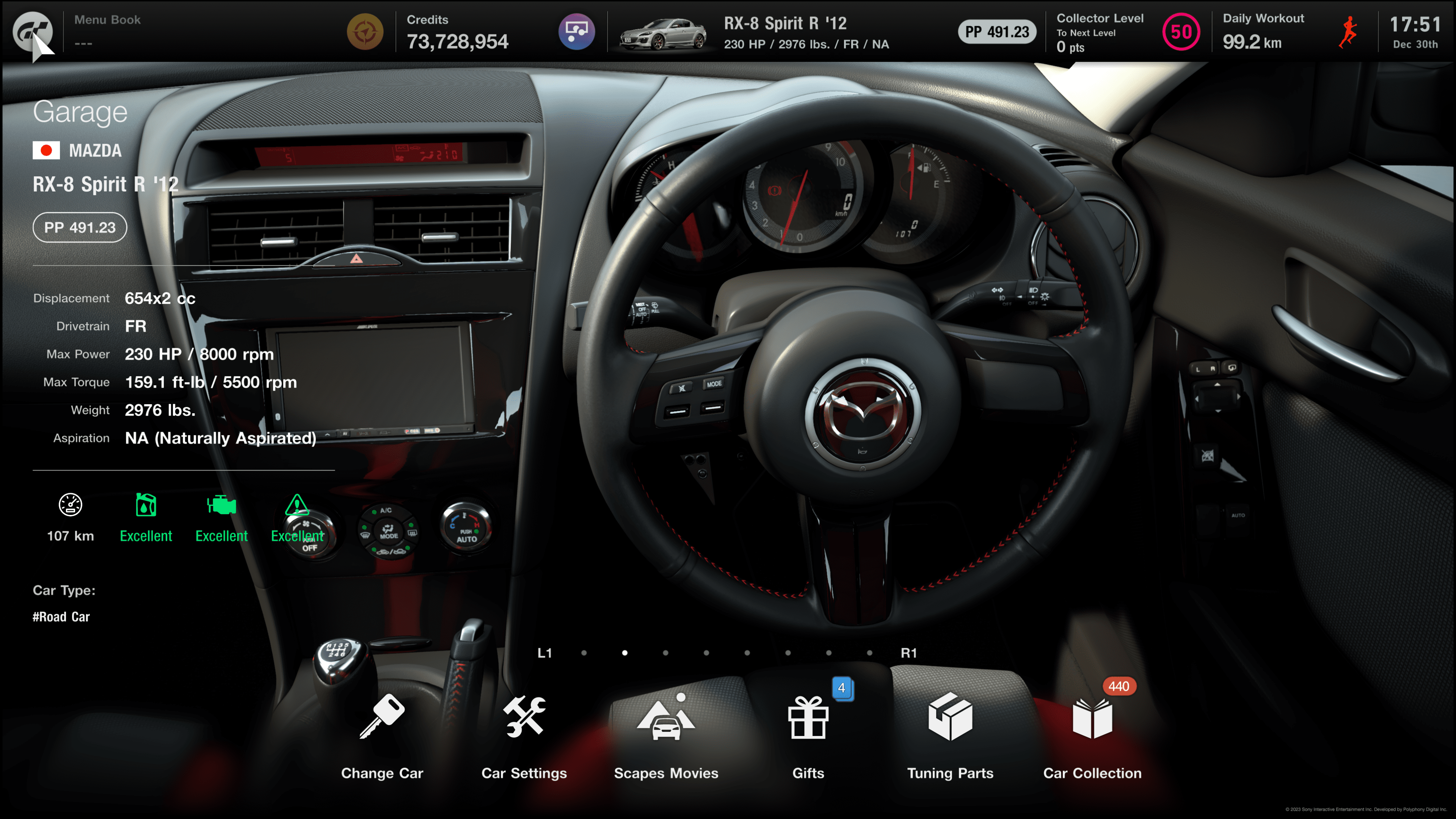This screenshot has width=1456, height=819.
Task: Click the Change Car label
Action: pos(382,773)
